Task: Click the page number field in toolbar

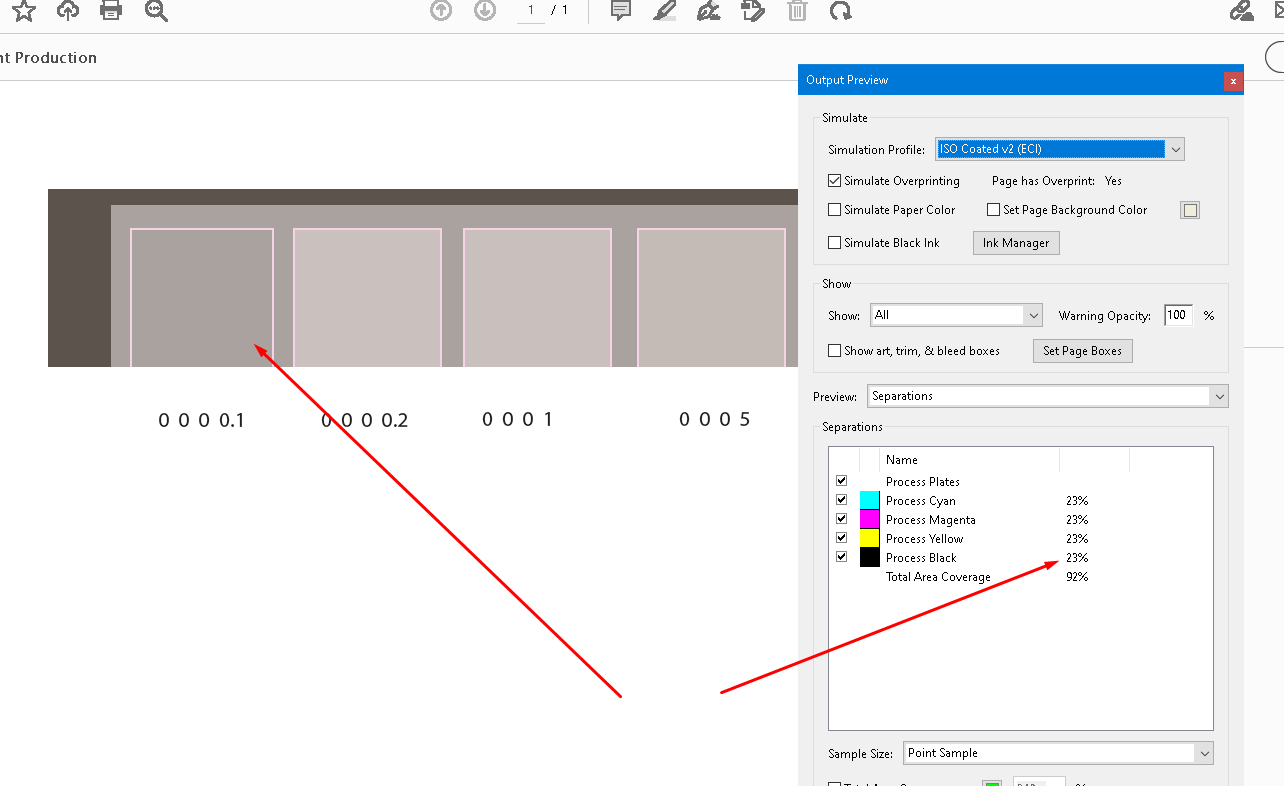Action: [531, 11]
